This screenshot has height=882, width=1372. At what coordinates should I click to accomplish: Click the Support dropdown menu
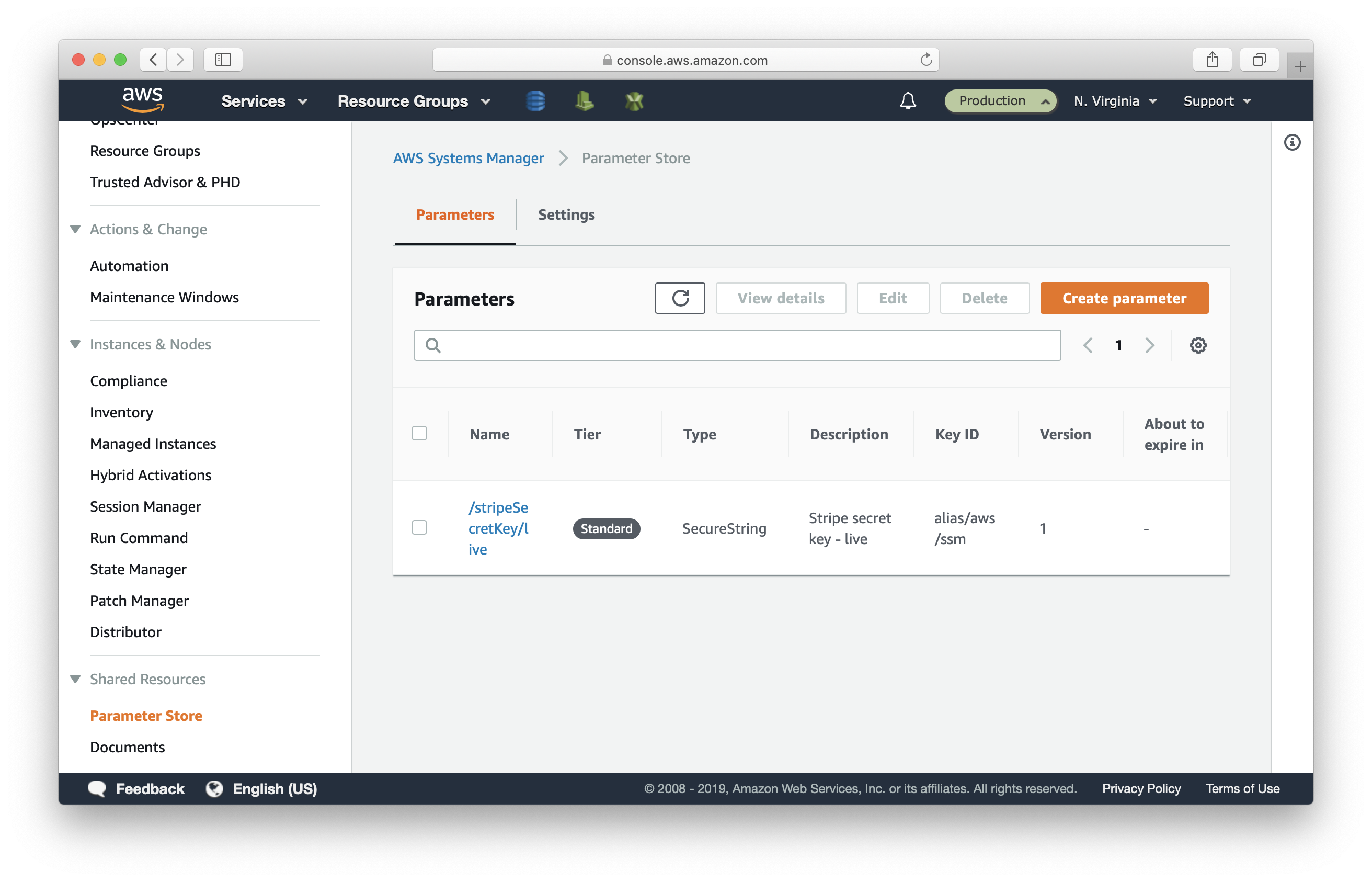1215,100
